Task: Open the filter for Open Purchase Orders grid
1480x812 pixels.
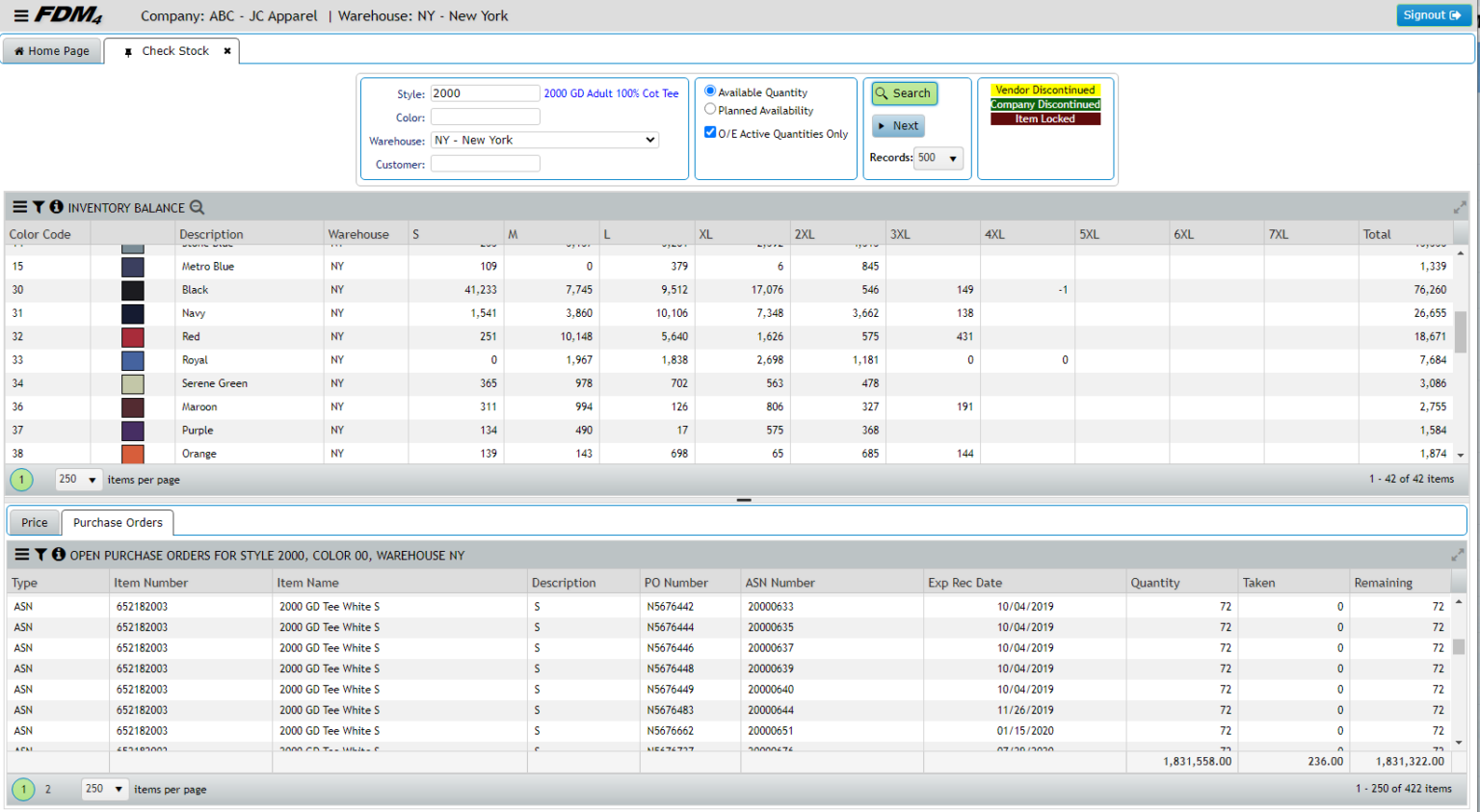Action: click(x=39, y=555)
